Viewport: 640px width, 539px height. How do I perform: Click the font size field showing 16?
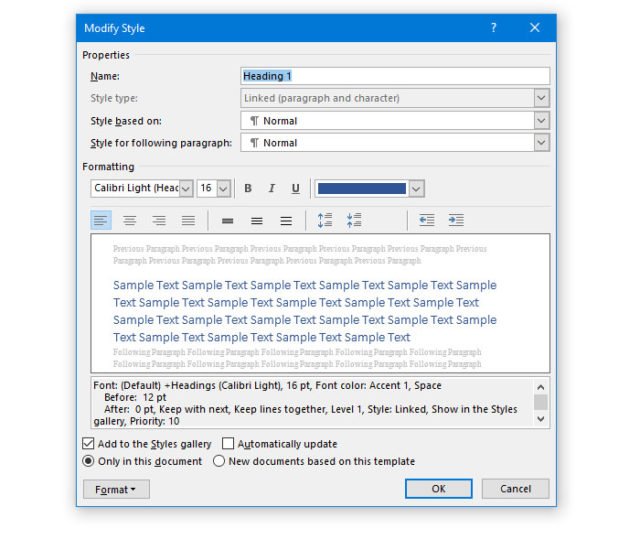[x=207, y=188]
